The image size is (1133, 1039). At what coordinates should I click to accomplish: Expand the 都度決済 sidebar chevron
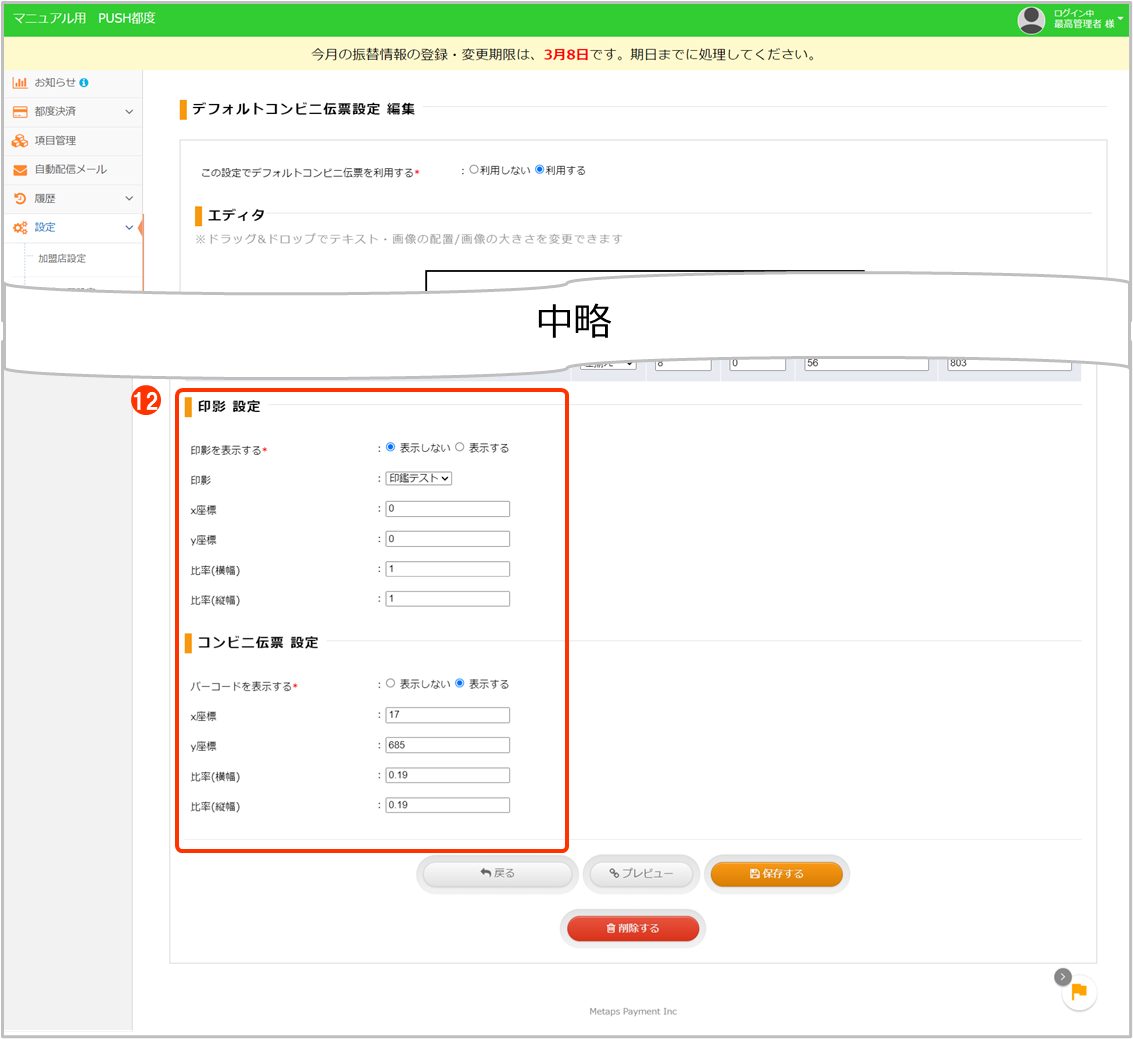129,111
